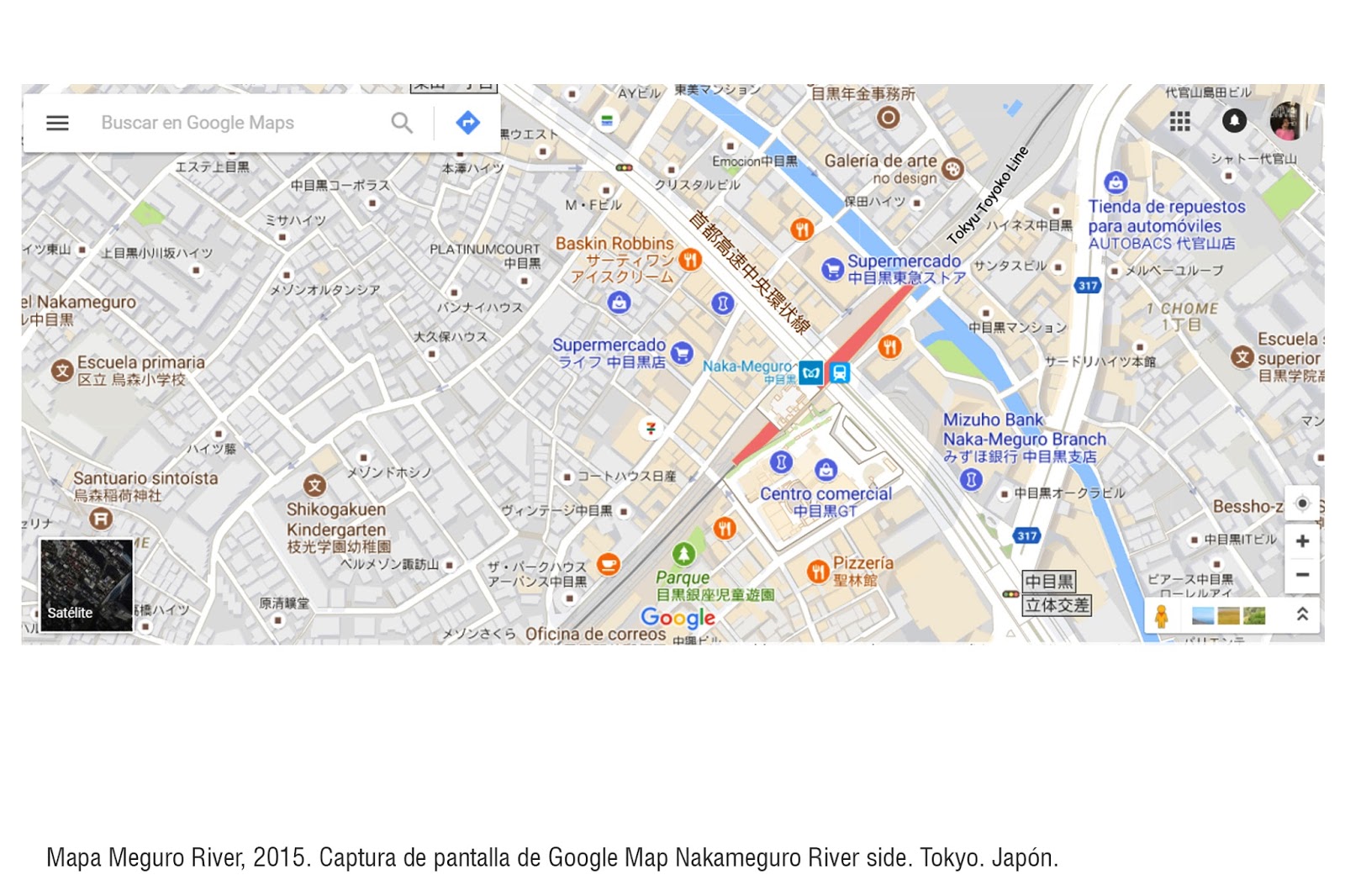Click the Tokyu-Toyoko Line label
1345x896 pixels.
coord(988,195)
